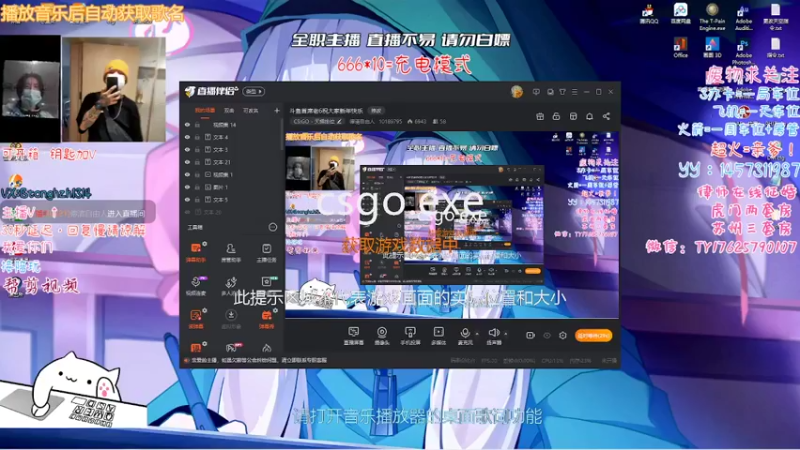Open the orange TV-face tool at right of third row
Viewport: 800px width, 450px height.
coord(266,318)
